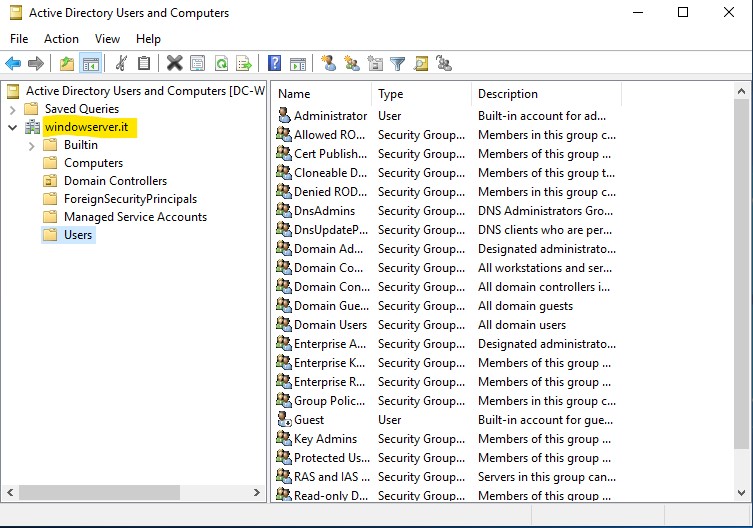The image size is (753, 528).
Task: Click the Domain Users group icon
Action: pyautogui.click(x=284, y=324)
